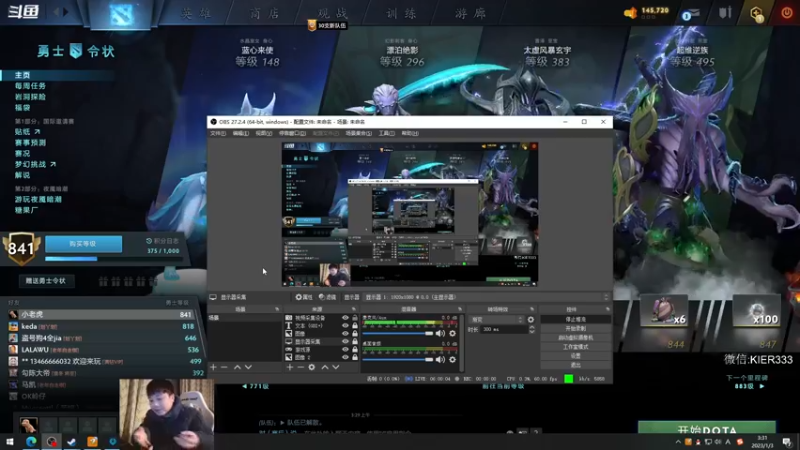Click the battle pass level progress bar
Screen dimensions: 800x450
point(112,259)
